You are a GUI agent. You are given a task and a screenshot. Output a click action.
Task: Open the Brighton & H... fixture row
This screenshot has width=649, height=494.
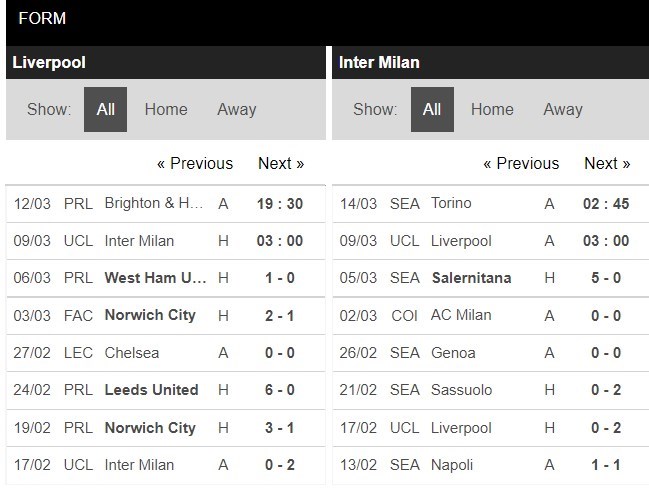click(166, 204)
